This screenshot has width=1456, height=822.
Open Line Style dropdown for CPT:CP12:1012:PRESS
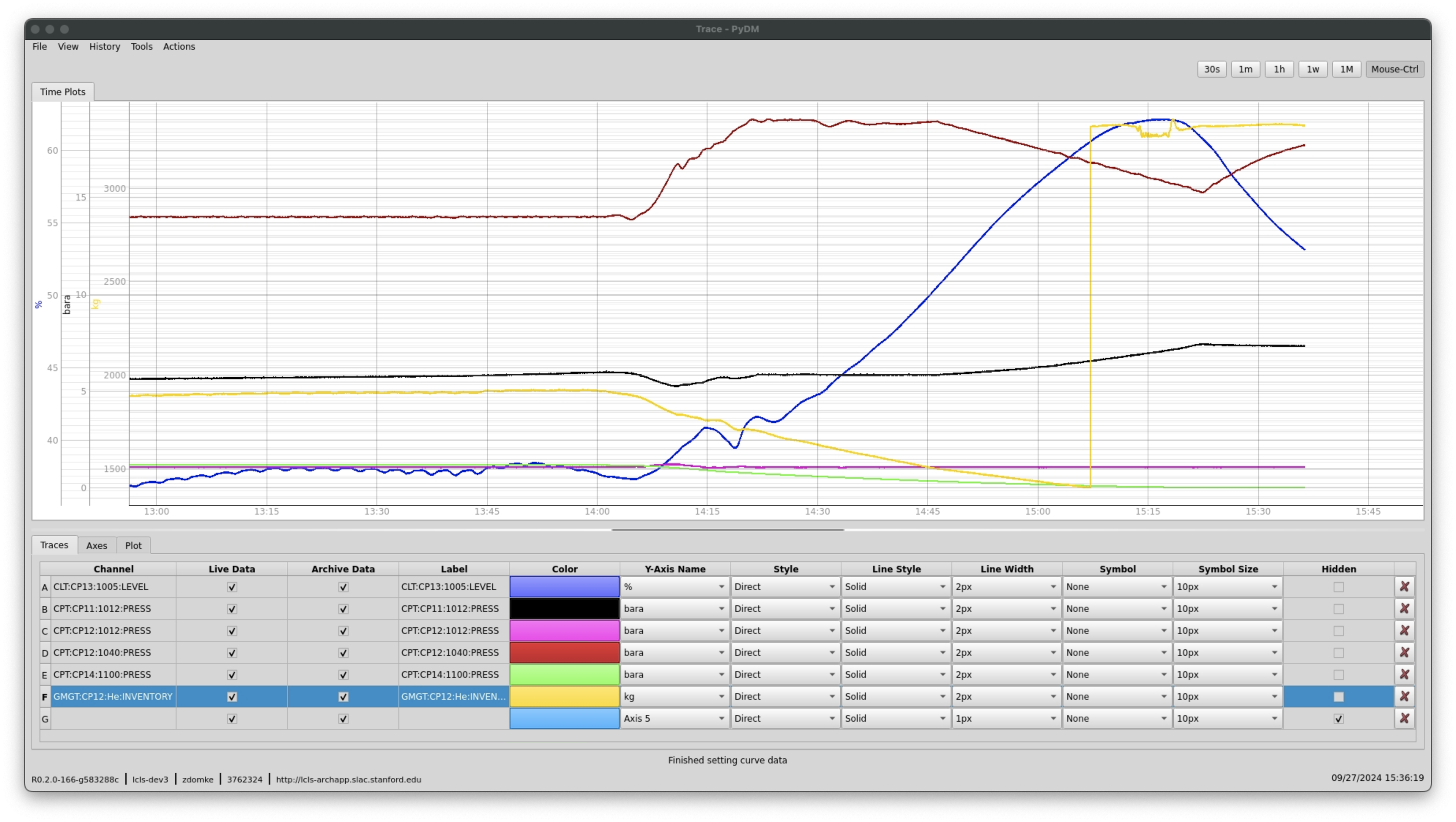[896, 631]
